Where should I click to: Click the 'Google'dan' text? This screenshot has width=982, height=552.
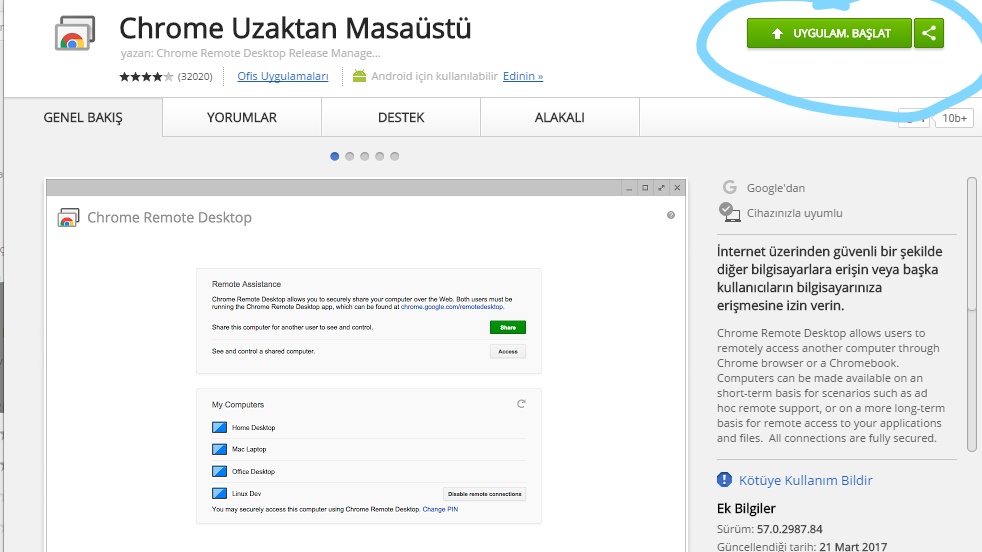tap(776, 188)
